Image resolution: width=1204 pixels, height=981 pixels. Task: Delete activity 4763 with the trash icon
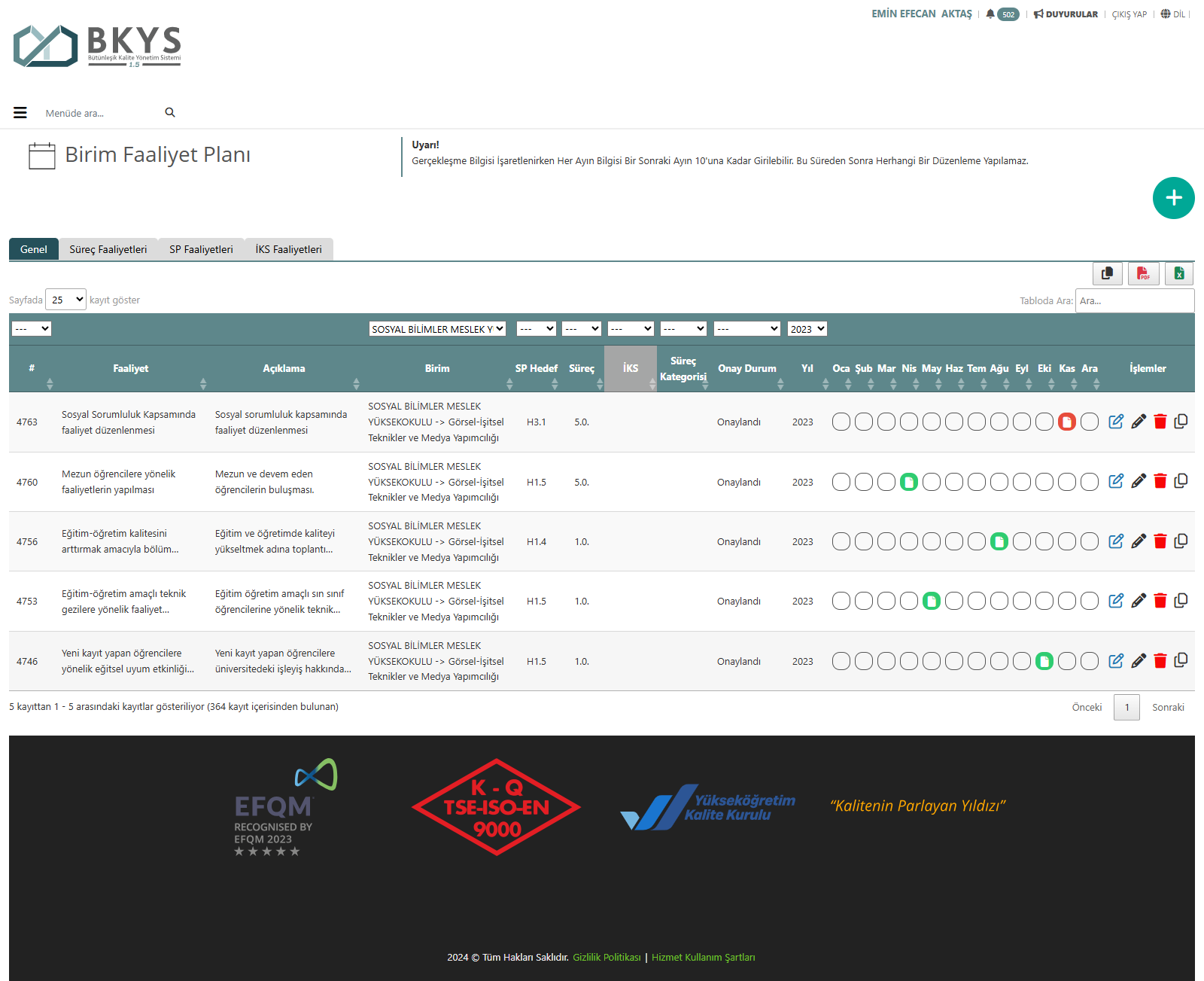[x=1160, y=422]
